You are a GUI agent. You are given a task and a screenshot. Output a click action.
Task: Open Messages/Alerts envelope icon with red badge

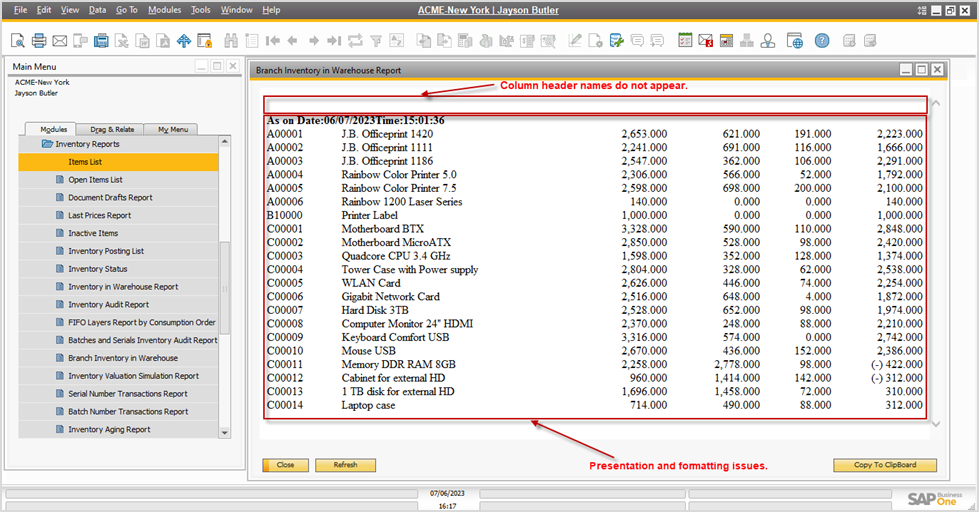(706, 41)
